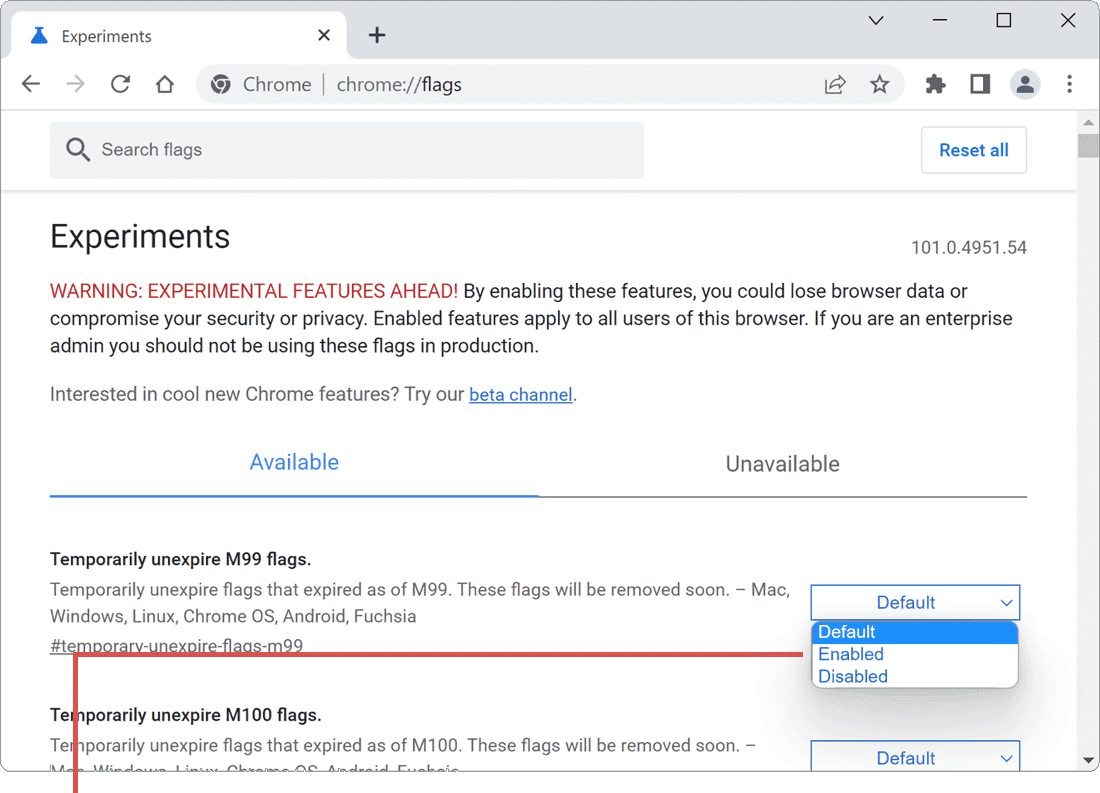Follow the beta channel link
This screenshot has height=793, width=1100.
(x=521, y=395)
